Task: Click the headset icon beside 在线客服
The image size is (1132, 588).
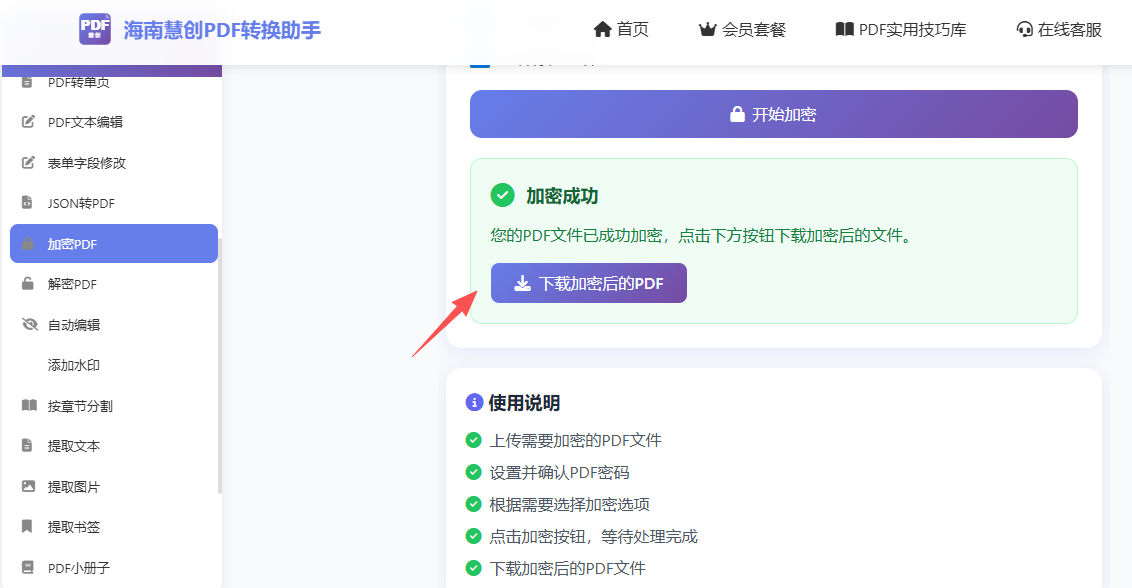Action: pos(1024,30)
